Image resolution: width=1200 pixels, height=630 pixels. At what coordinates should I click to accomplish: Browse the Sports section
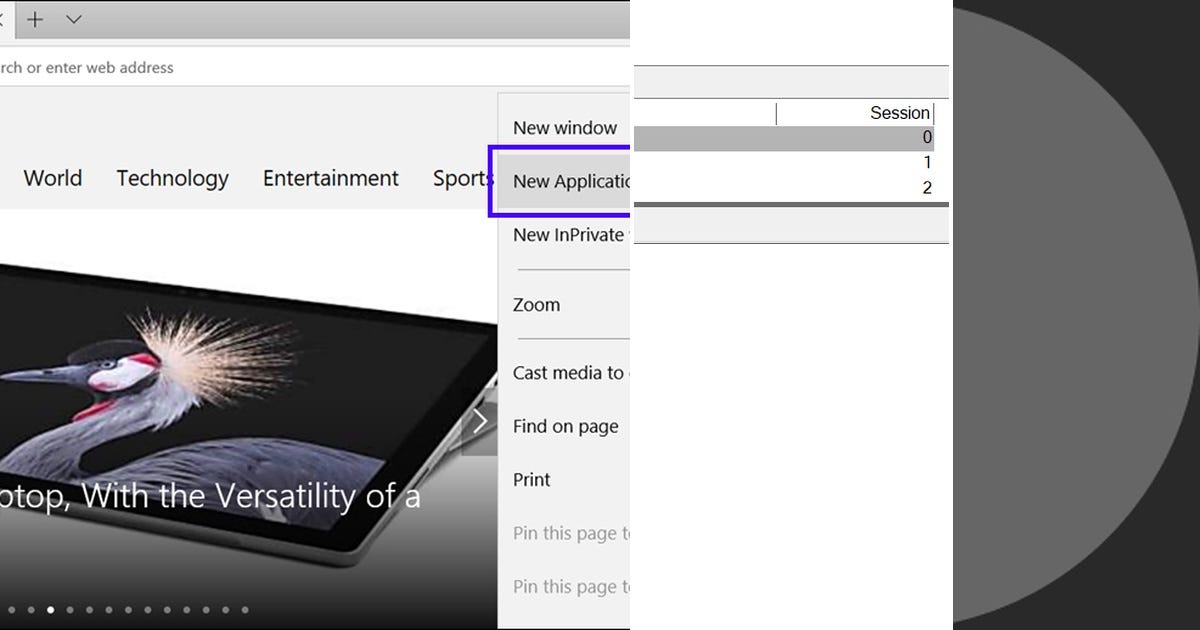pyautogui.click(x=463, y=178)
